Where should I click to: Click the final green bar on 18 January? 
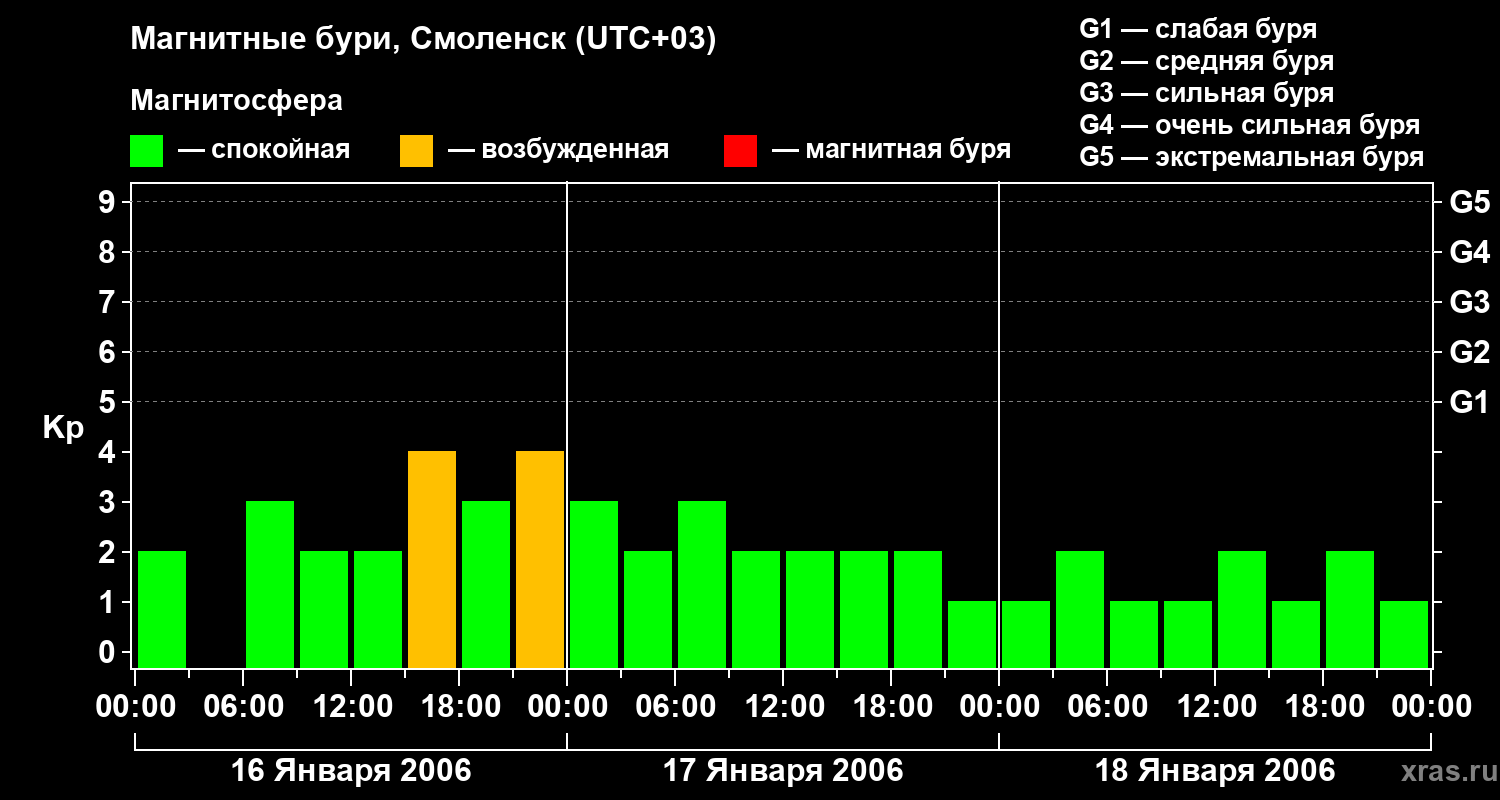tap(1404, 634)
